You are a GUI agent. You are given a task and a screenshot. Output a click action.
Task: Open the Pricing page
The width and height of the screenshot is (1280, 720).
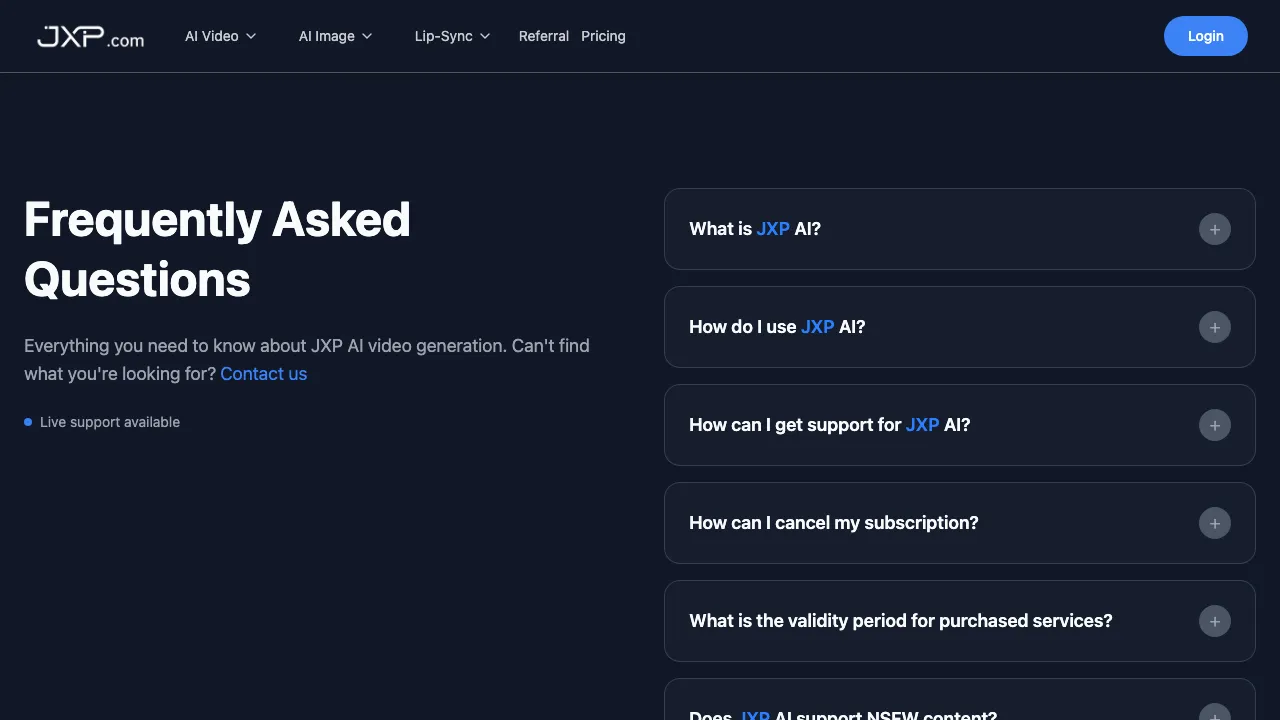point(603,36)
